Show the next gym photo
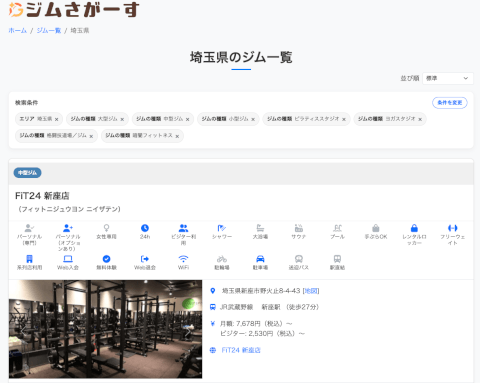Image resolution: width=480 pixels, height=383 pixels. click(x=188, y=331)
